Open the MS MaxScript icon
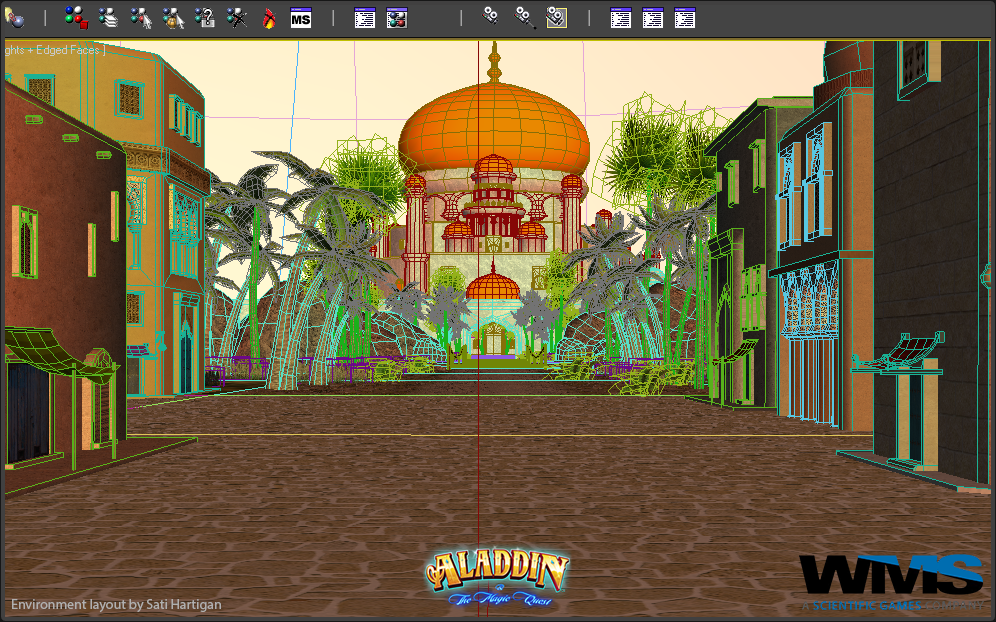Screen dimensions: 996x622 (300, 18)
